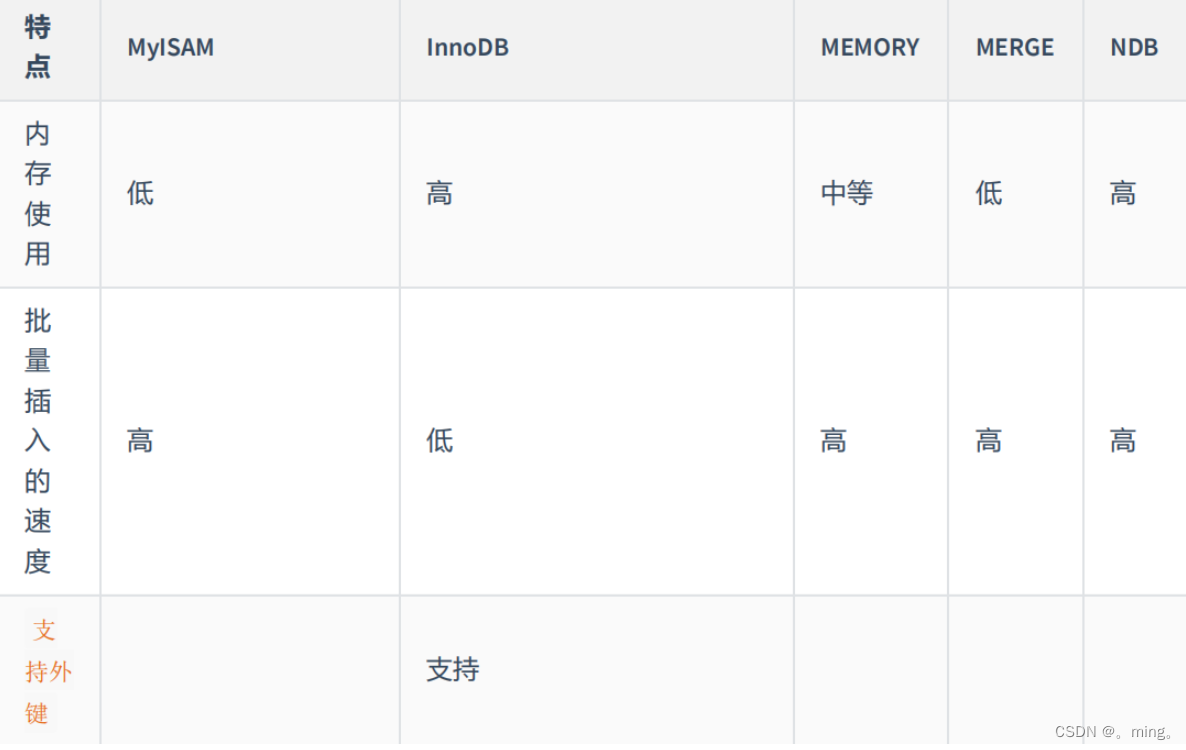Select MyISAM's 高 bulk insert speed cell
Screen dimensions: 1186x750
coord(141,441)
